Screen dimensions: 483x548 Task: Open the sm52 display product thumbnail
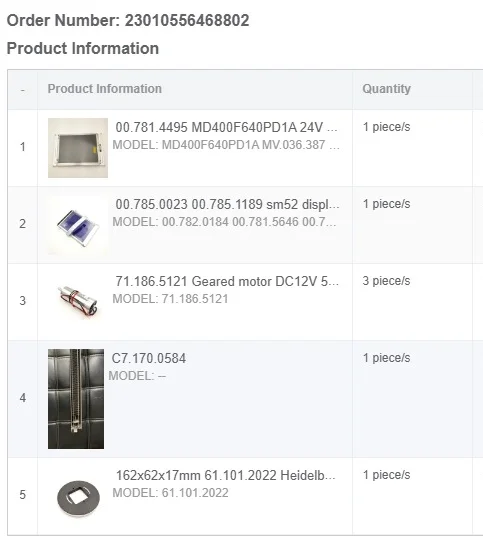(78, 225)
